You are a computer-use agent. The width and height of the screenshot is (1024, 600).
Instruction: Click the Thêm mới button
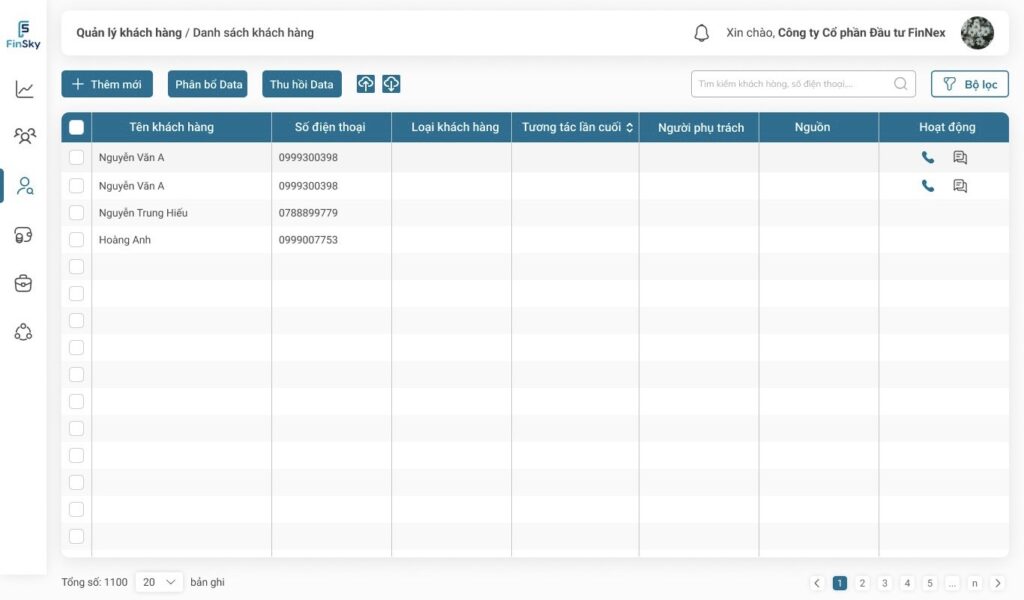click(107, 84)
